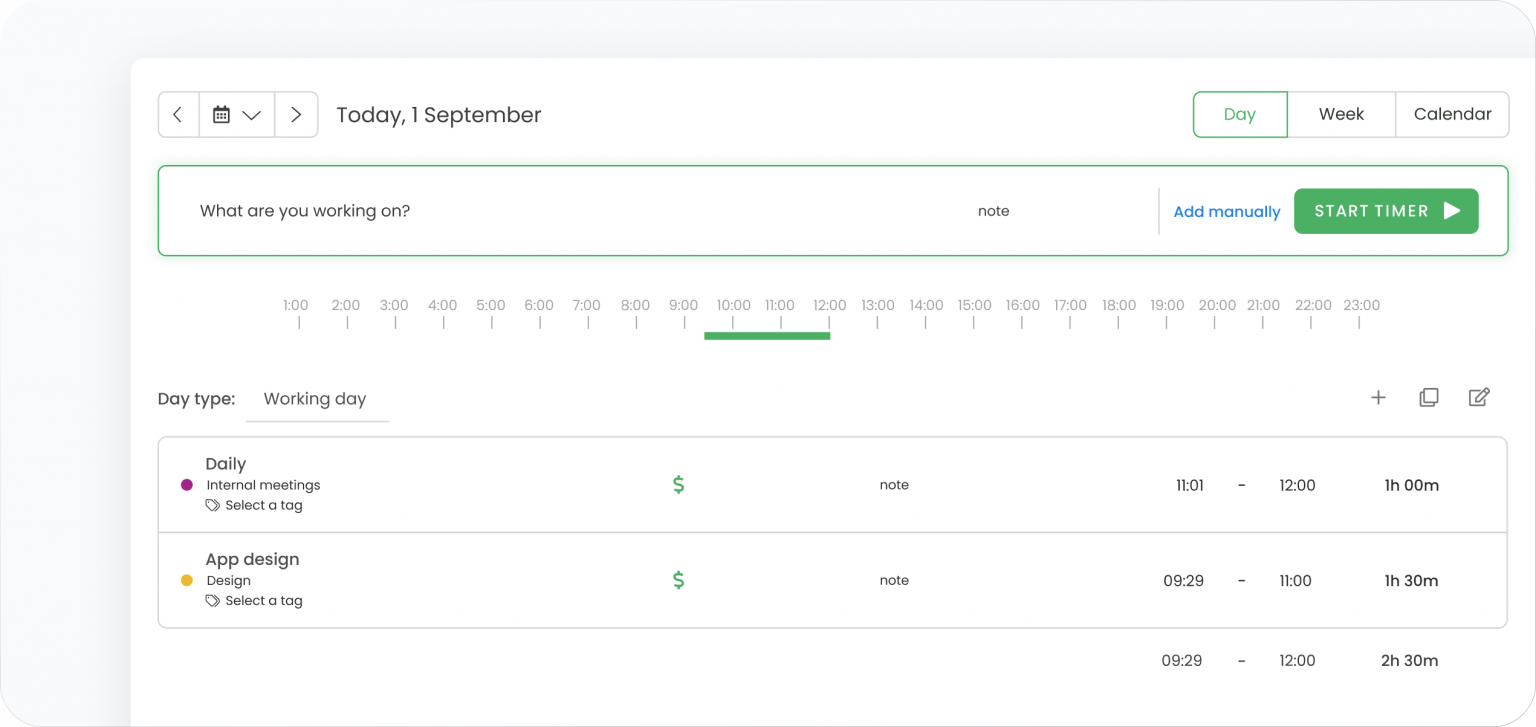The image size is (1536, 727).
Task: Open the Calendar view tab
Action: [1452, 114]
